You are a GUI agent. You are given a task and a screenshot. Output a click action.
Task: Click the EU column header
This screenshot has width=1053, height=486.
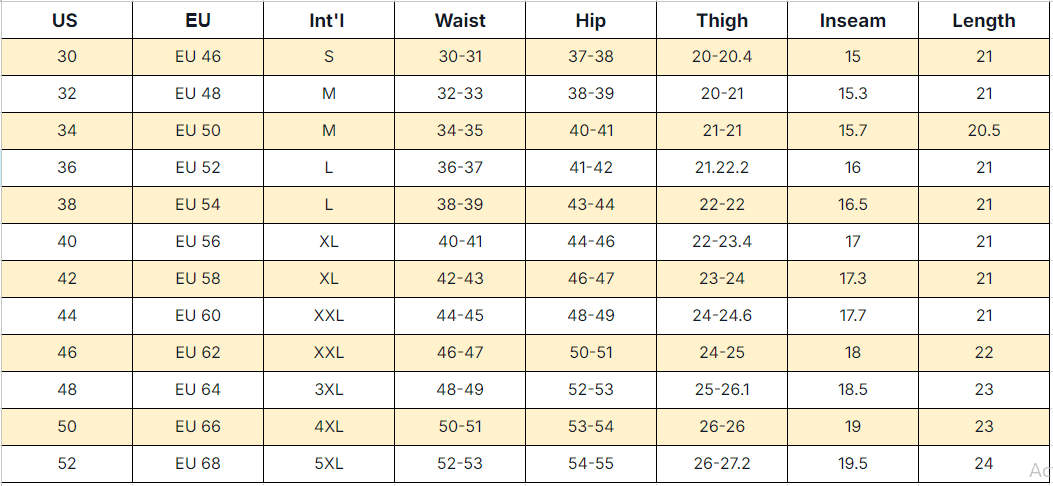click(x=198, y=20)
